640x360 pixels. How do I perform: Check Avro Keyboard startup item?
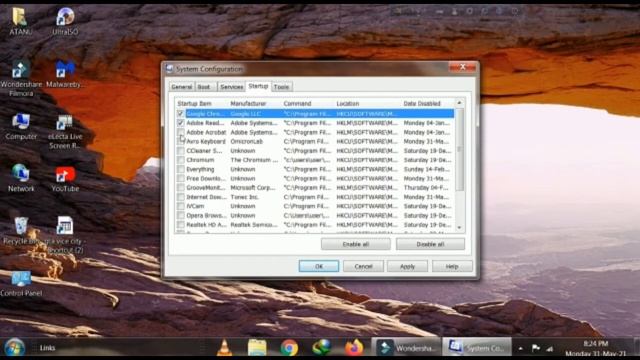(x=180, y=141)
